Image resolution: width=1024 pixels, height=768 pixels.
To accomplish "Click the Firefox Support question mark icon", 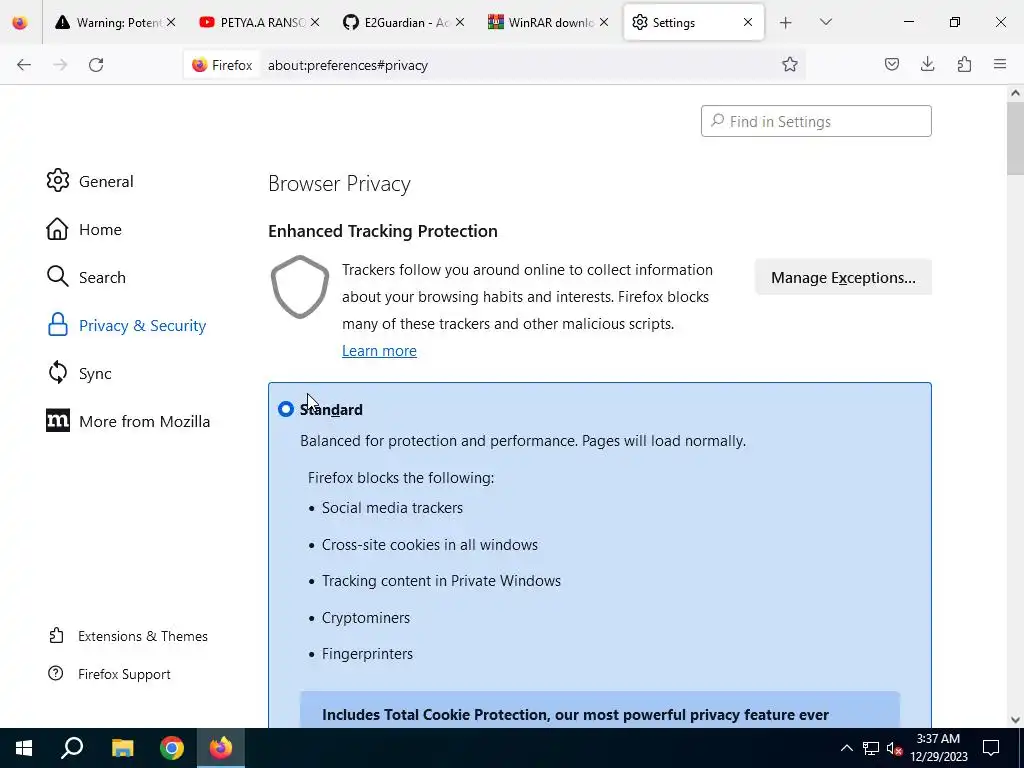I will tap(56, 673).
